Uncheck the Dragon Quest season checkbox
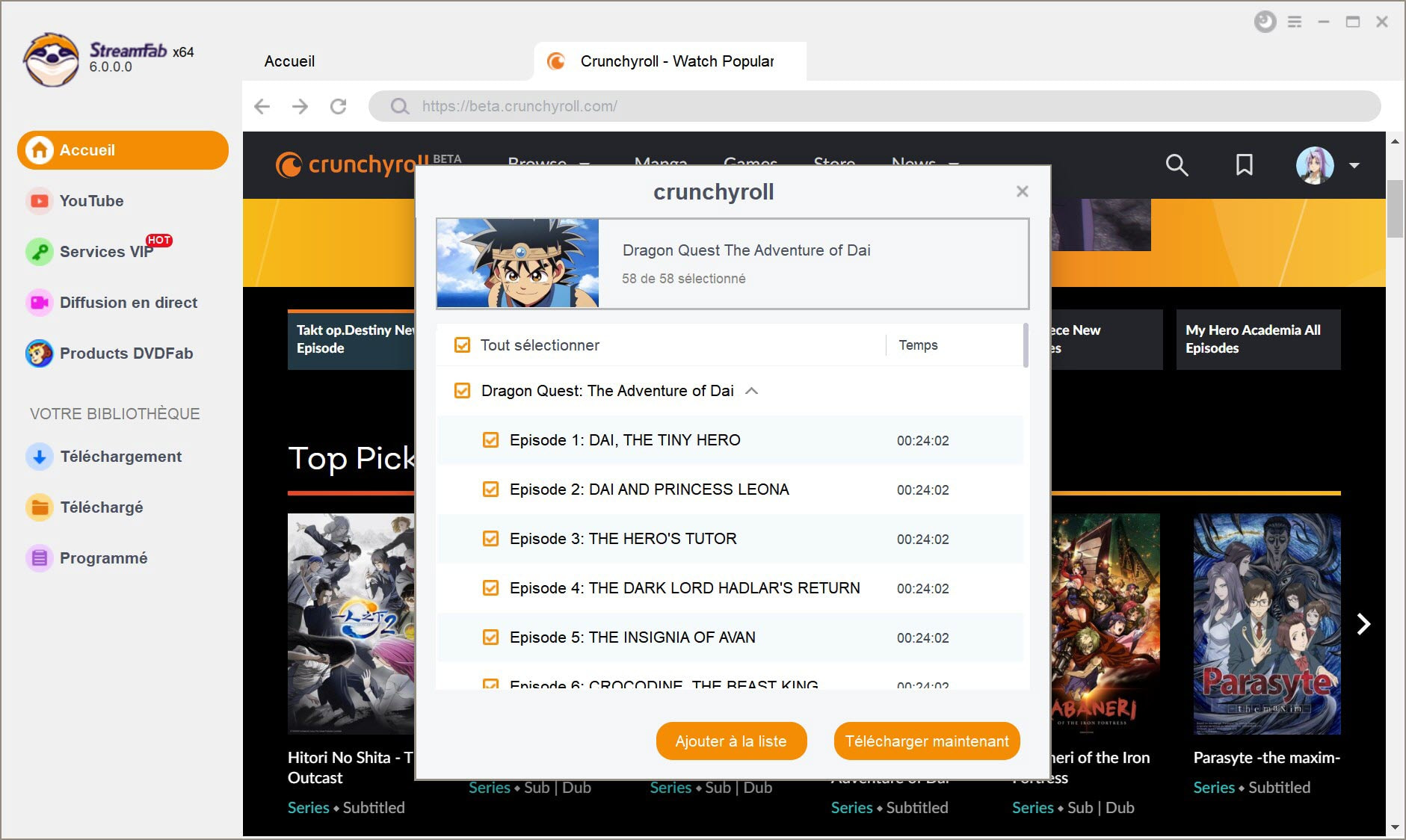This screenshot has width=1406, height=840. pos(462,391)
